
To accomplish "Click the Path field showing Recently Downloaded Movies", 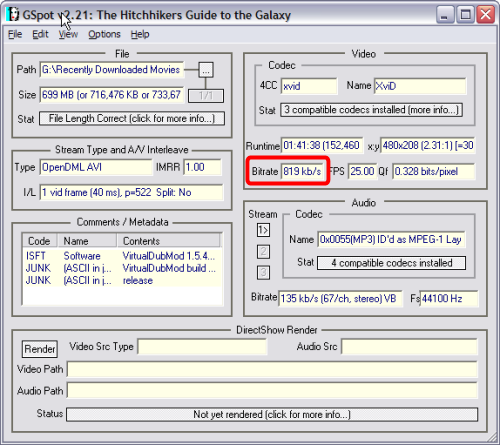I will (x=112, y=70).
